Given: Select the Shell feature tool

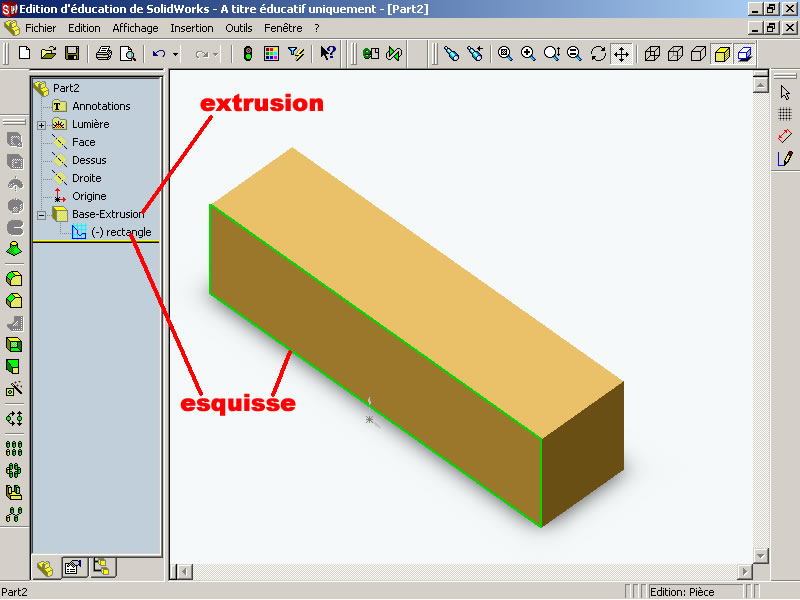Looking at the screenshot, I should tap(14, 345).
